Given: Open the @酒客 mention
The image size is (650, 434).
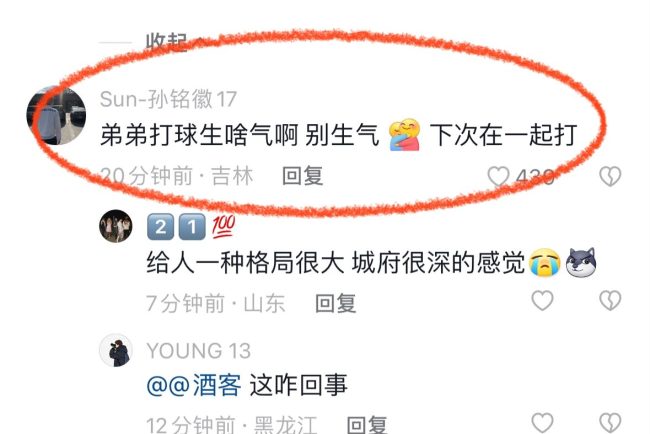Looking at the screenshot, I should click(194, 386).
